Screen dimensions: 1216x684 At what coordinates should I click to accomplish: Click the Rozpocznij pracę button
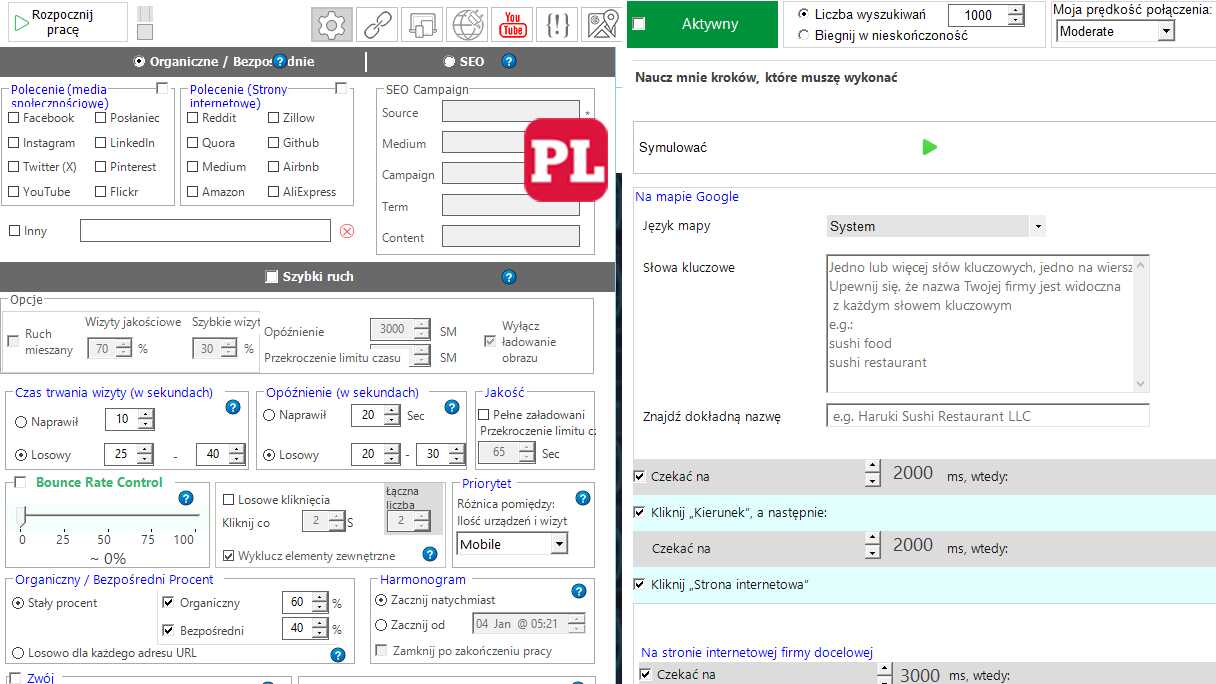65,23
